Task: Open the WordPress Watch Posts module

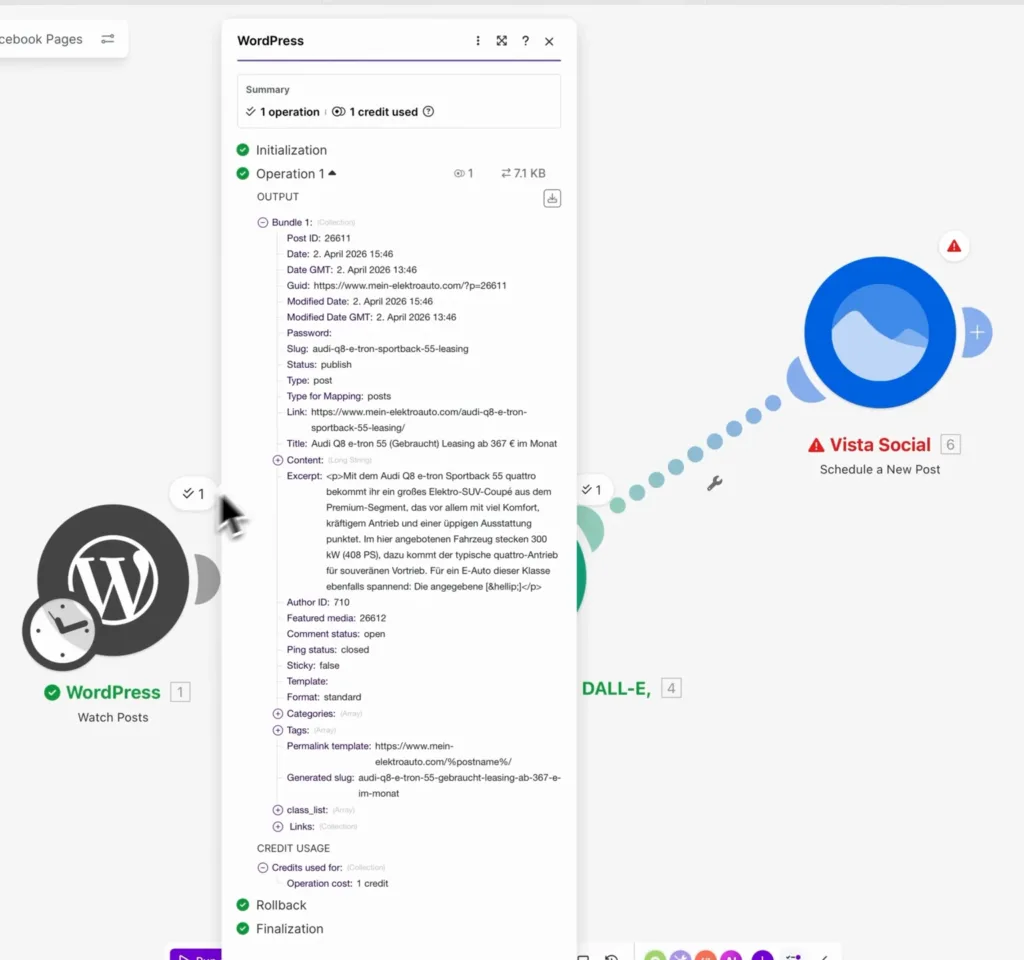Action: (x=114, y=580)
